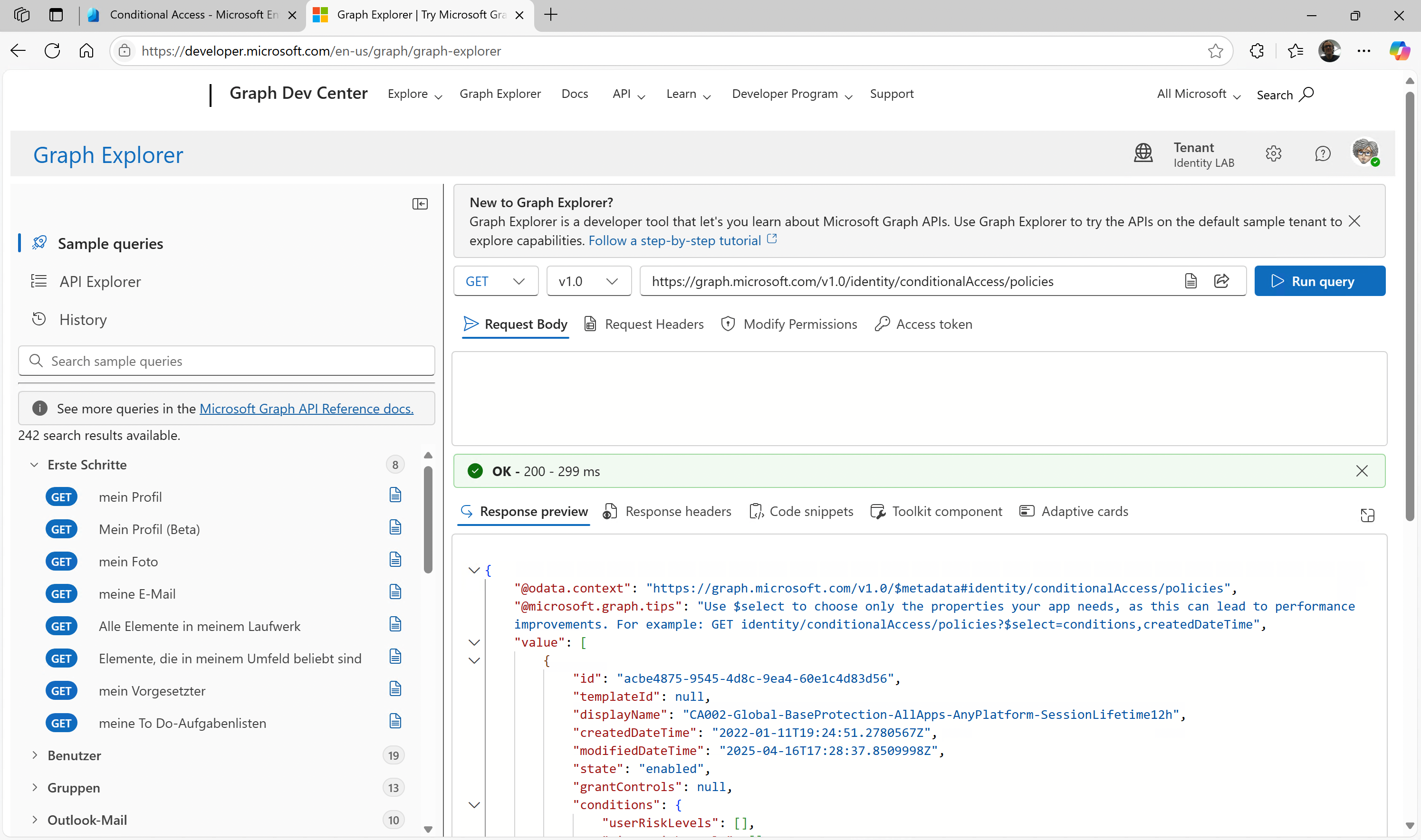Collapse the Erste Schritte category
This screenshot has width=1421, height=840.
35,465
